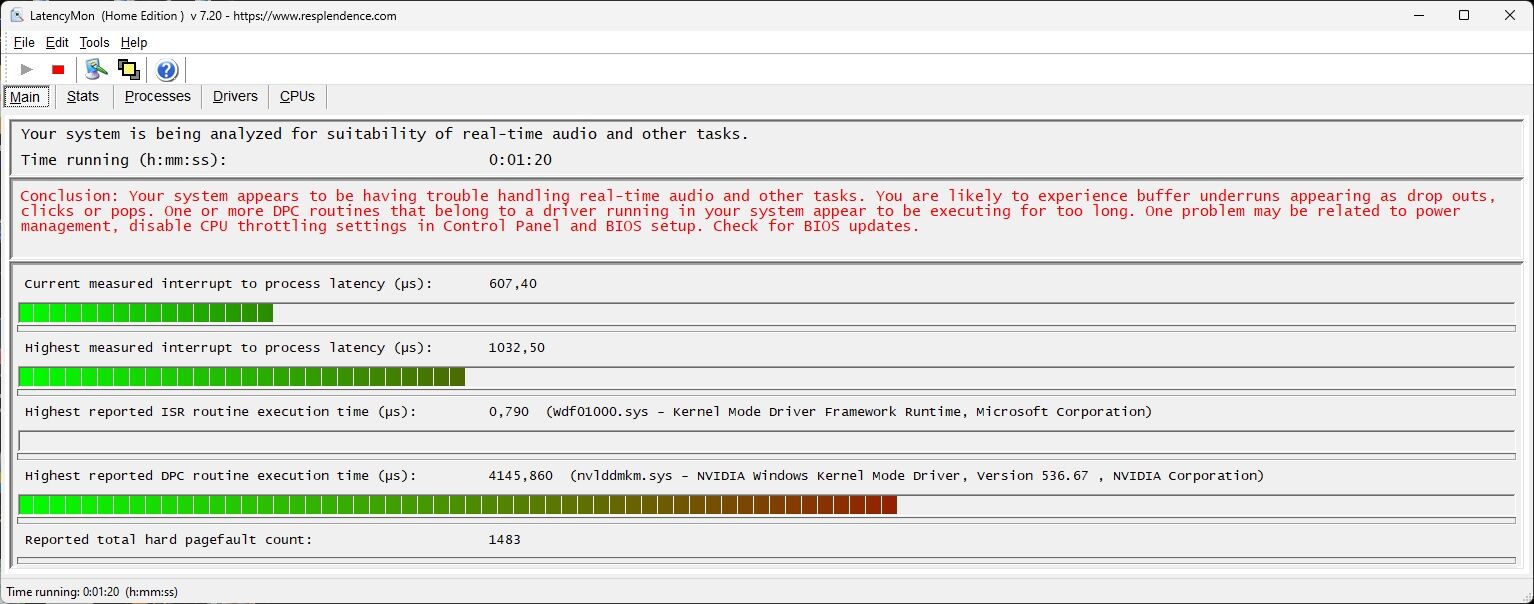Switch to the Stats tab

click(x=83, y=96)
